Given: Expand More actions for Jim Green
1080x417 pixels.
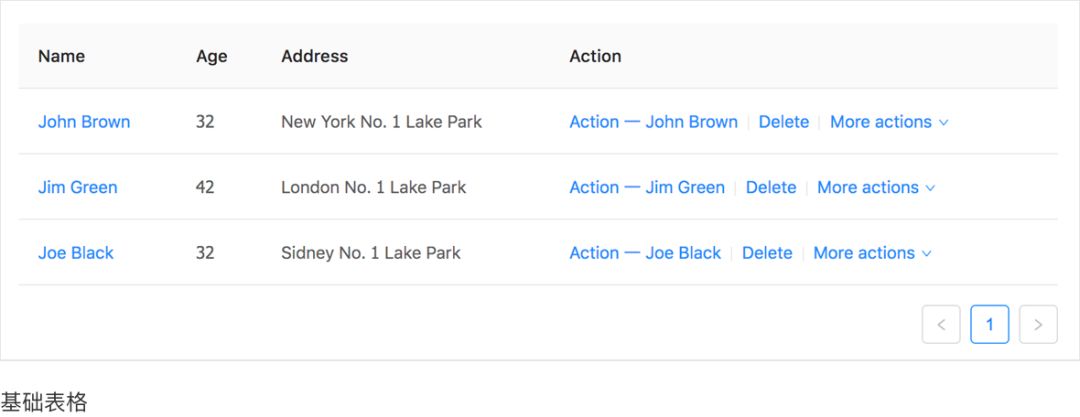Looking at the screenshot, I should 876,187.
